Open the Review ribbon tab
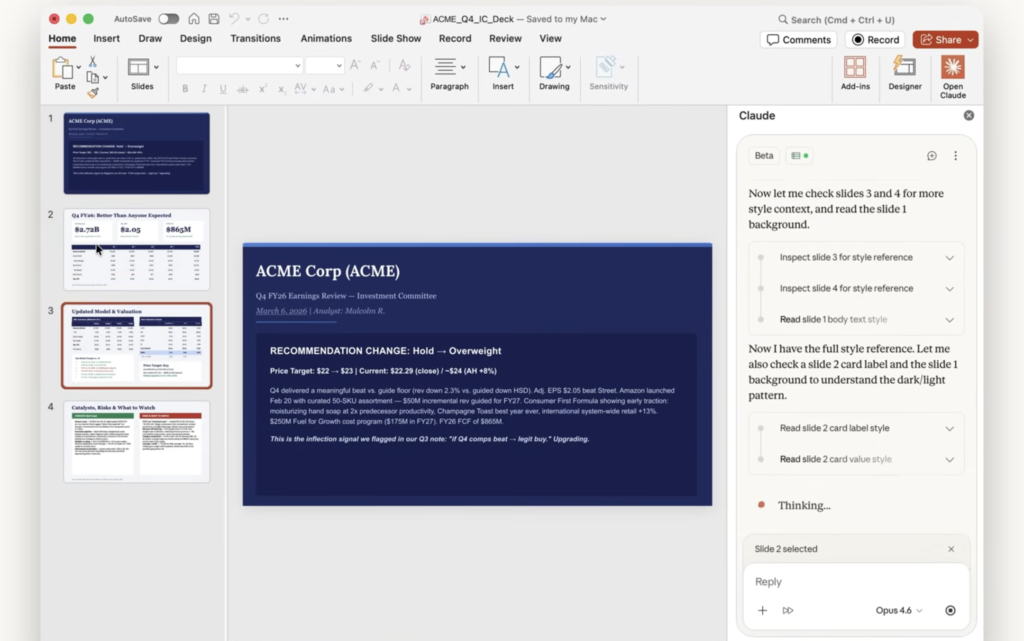1024x641 pixels. point(505,39)
